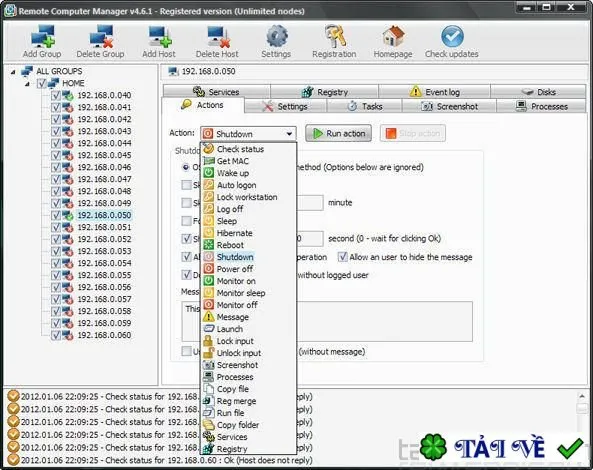Click the Power off action icon

(x=208, y=269)
